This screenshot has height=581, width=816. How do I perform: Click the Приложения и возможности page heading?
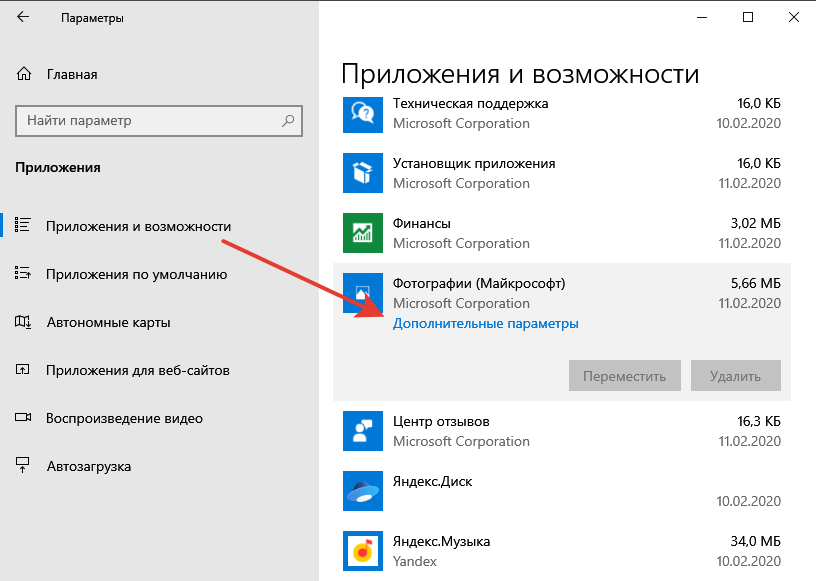click(x=520, y=74)
